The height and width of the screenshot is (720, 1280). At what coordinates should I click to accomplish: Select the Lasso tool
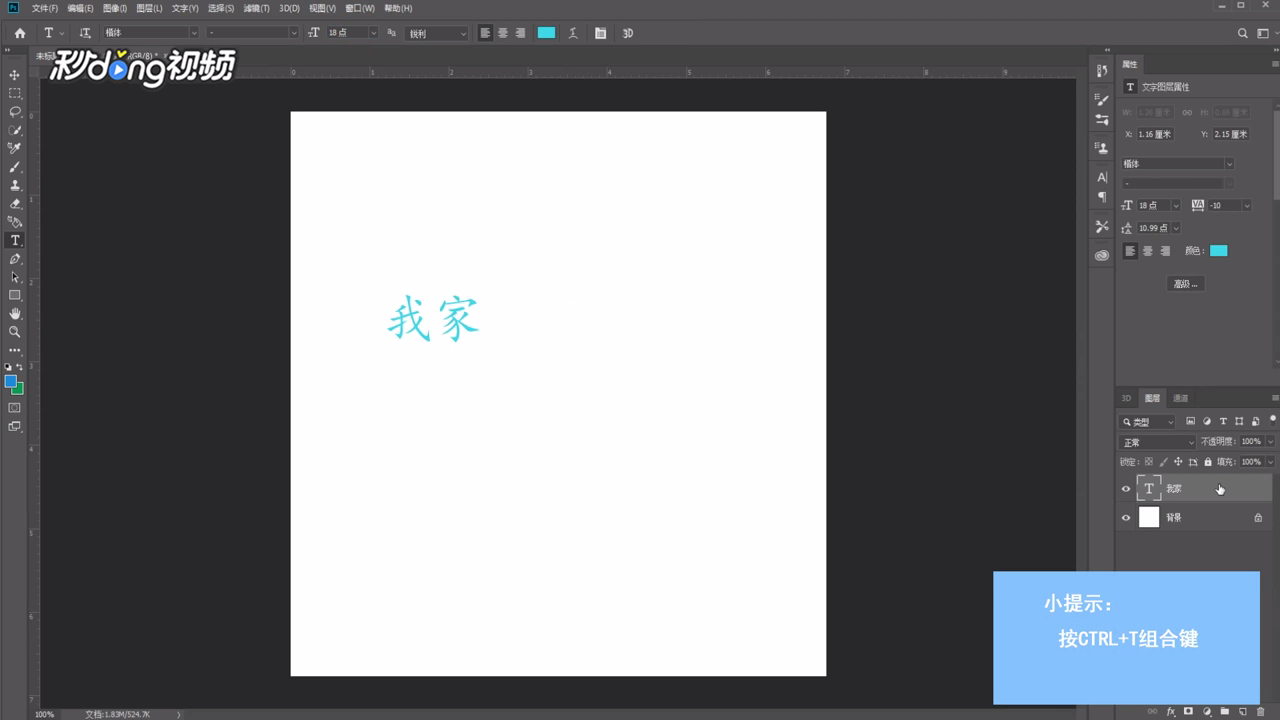[14, 111]
